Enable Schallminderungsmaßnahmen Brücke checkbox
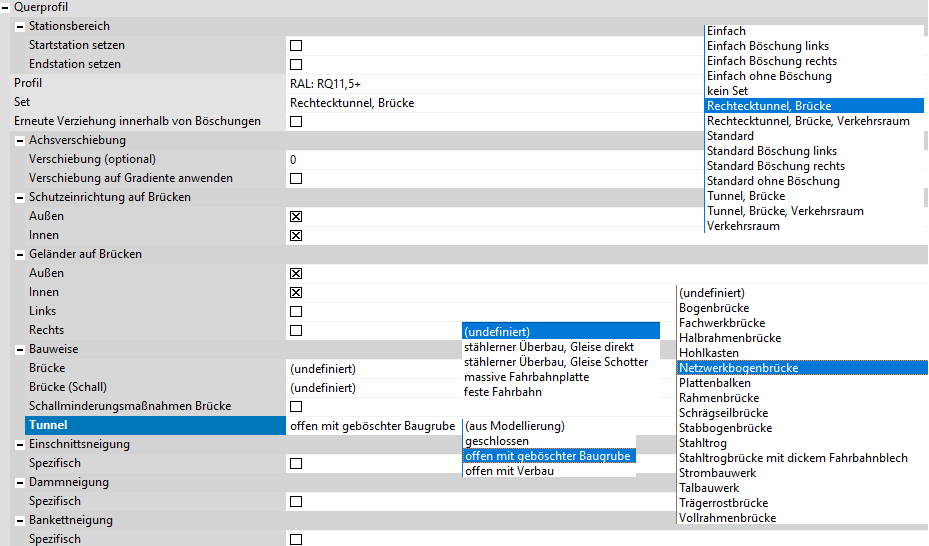 (x=296, y=407)
